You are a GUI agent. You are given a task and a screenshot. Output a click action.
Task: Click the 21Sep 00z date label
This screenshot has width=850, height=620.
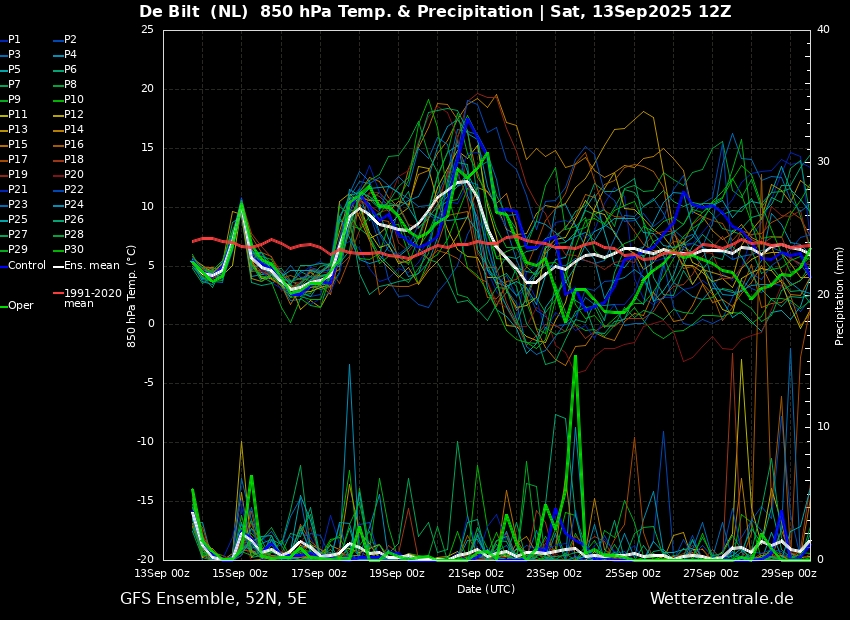pyautogui.click(x=476, y=573)
